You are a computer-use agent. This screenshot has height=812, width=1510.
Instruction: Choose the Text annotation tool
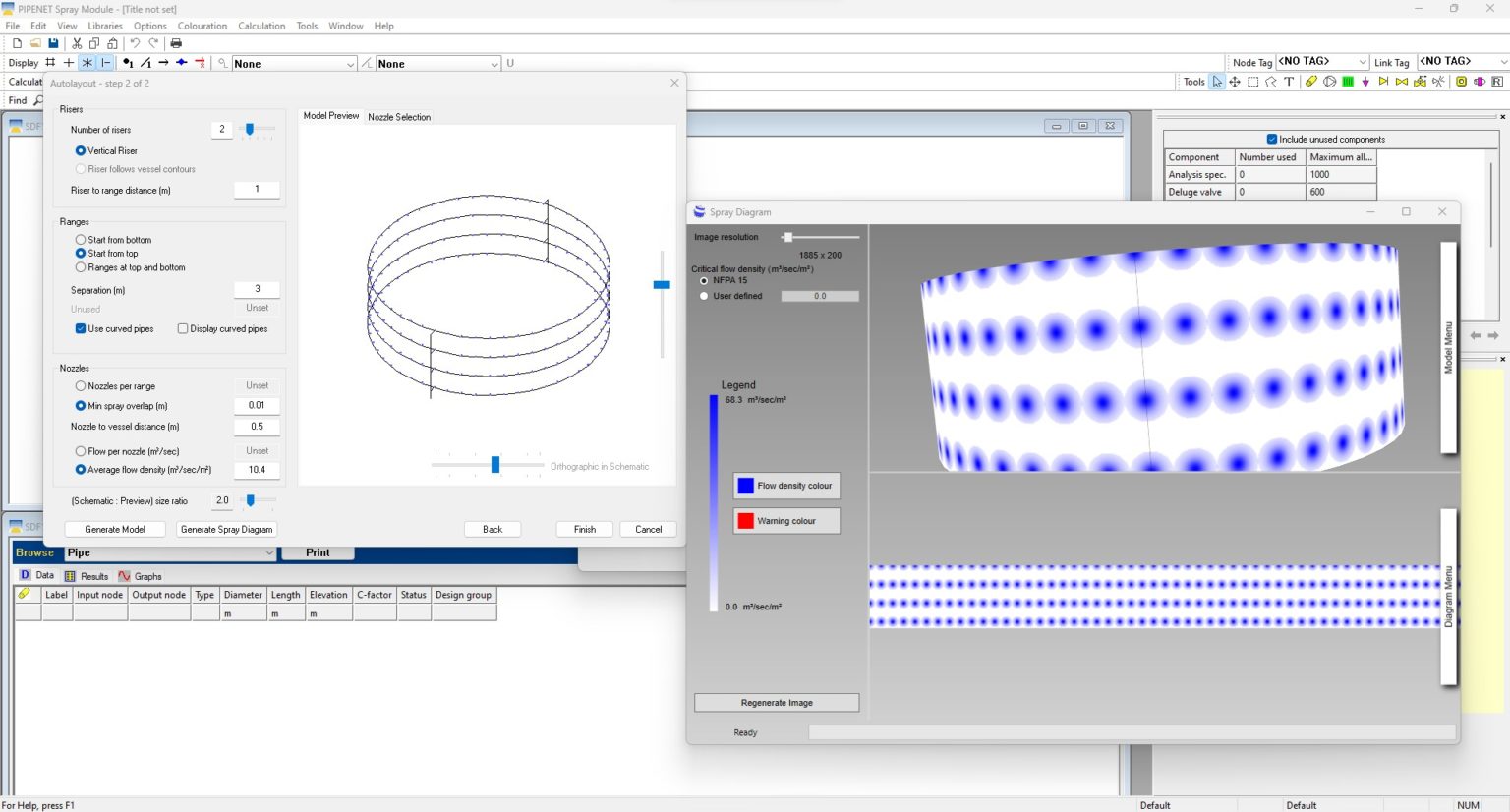click(1288, 82)
